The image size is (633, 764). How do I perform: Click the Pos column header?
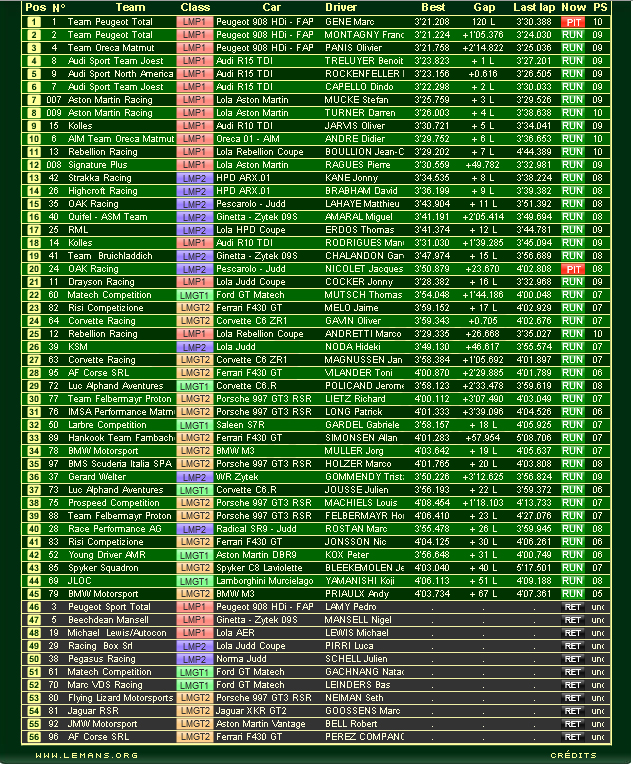click(36, 7)
